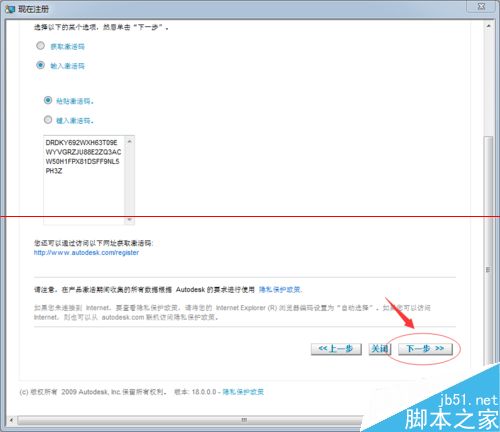Open the 隐私保护政策 link beside the notice text
The height and width of the screenshot is (432, 500).
tap(280, 290)
